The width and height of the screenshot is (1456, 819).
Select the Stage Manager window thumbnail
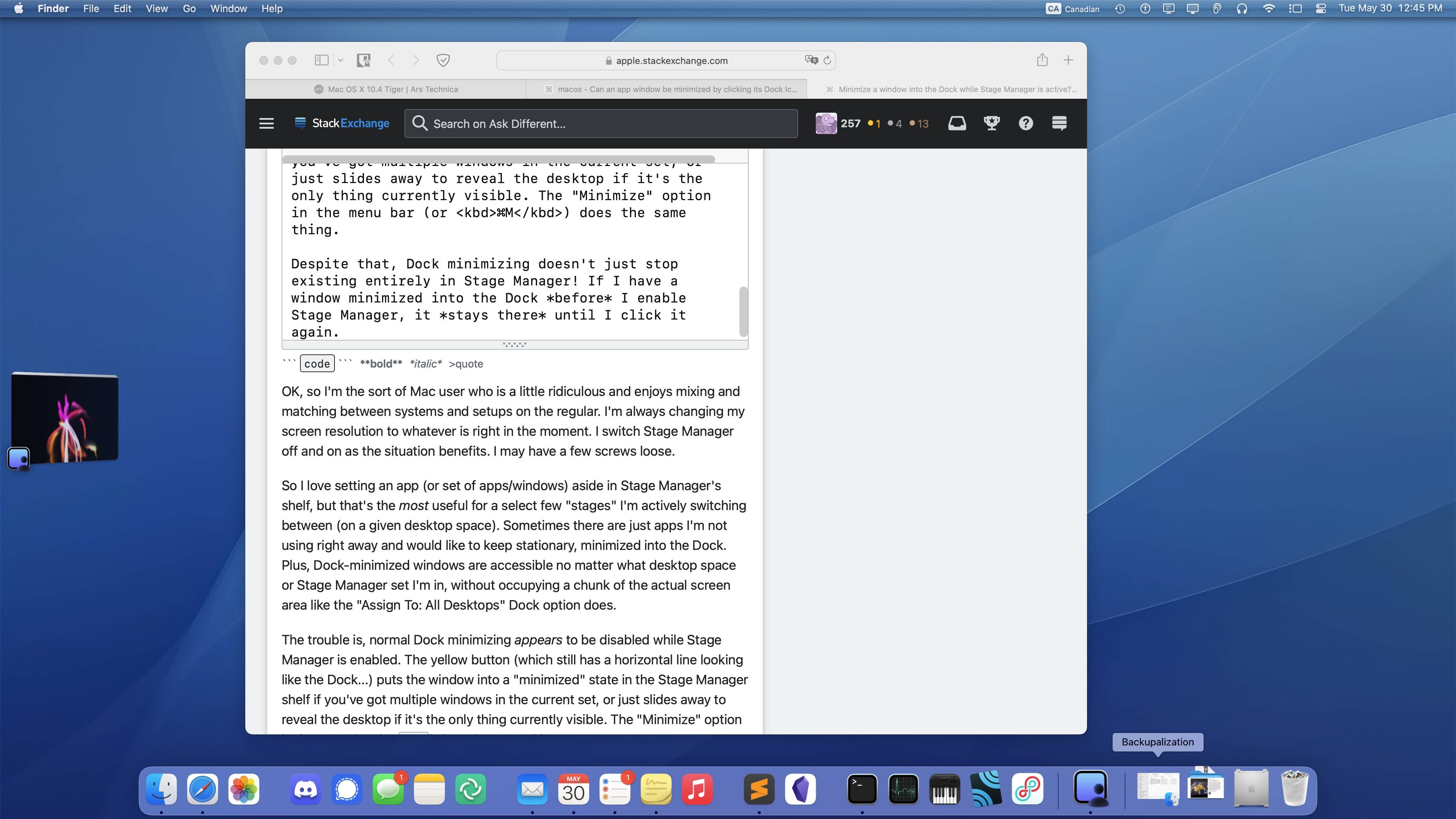[x=64, y=418]
